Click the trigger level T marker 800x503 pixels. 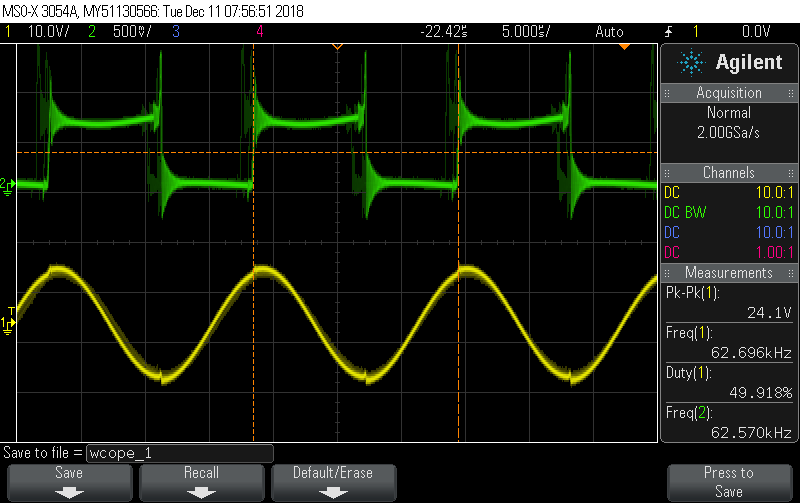(x=11, y=311)
